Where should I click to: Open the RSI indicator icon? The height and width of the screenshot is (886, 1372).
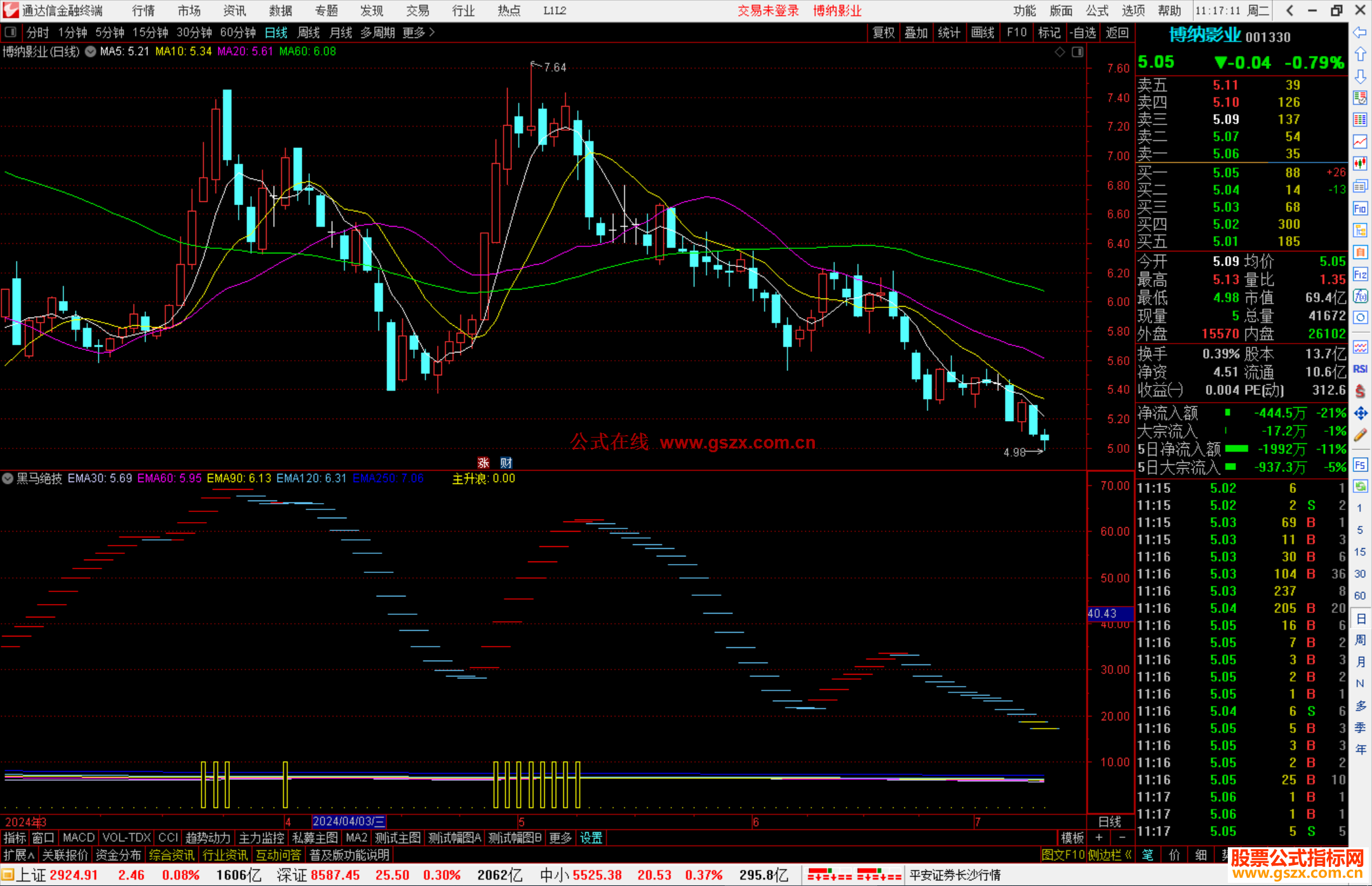(1360, 369)
